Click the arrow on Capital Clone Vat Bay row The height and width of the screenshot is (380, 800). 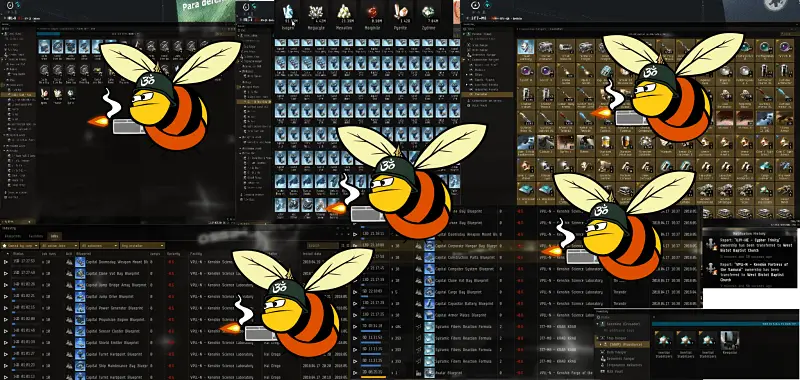(6, 274)
